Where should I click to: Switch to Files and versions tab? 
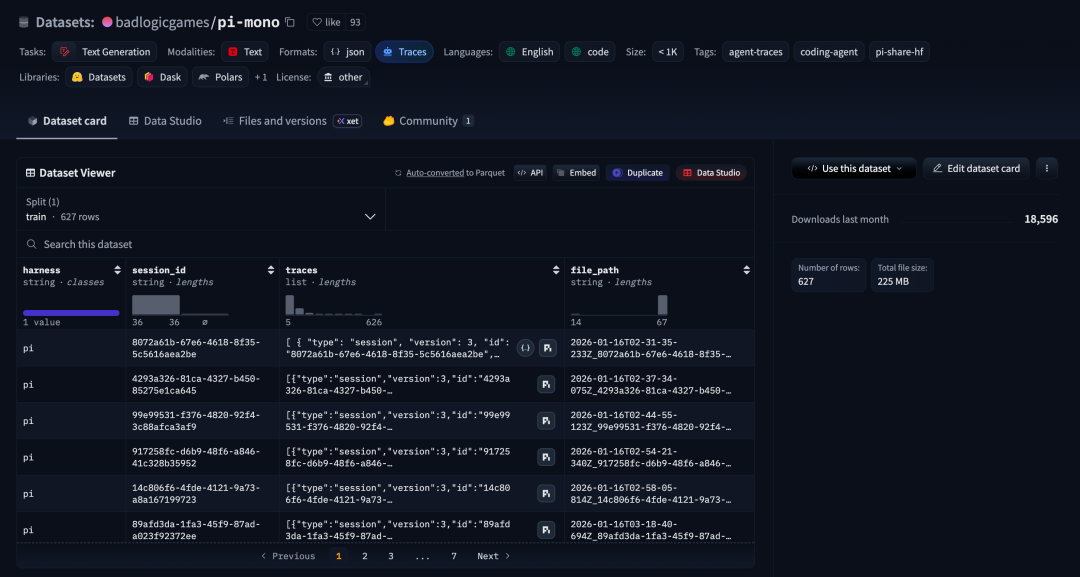[281, 121]
